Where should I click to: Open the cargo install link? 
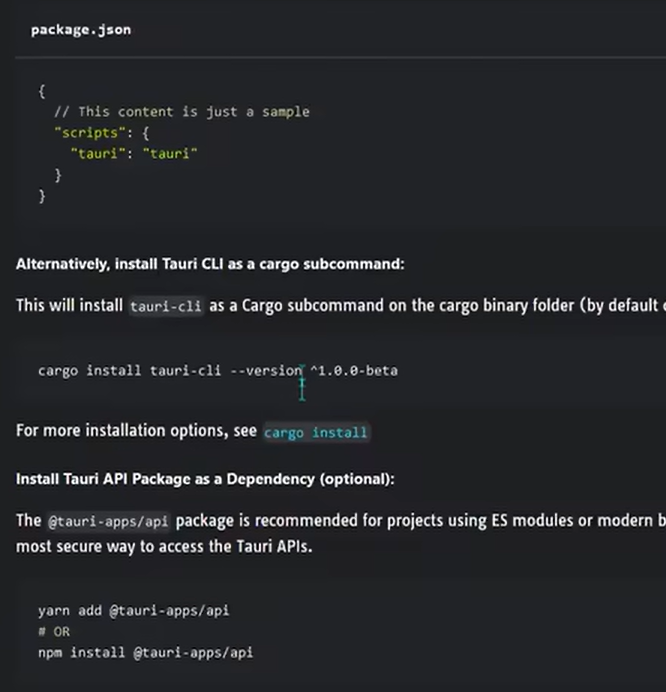pos(315,433)
